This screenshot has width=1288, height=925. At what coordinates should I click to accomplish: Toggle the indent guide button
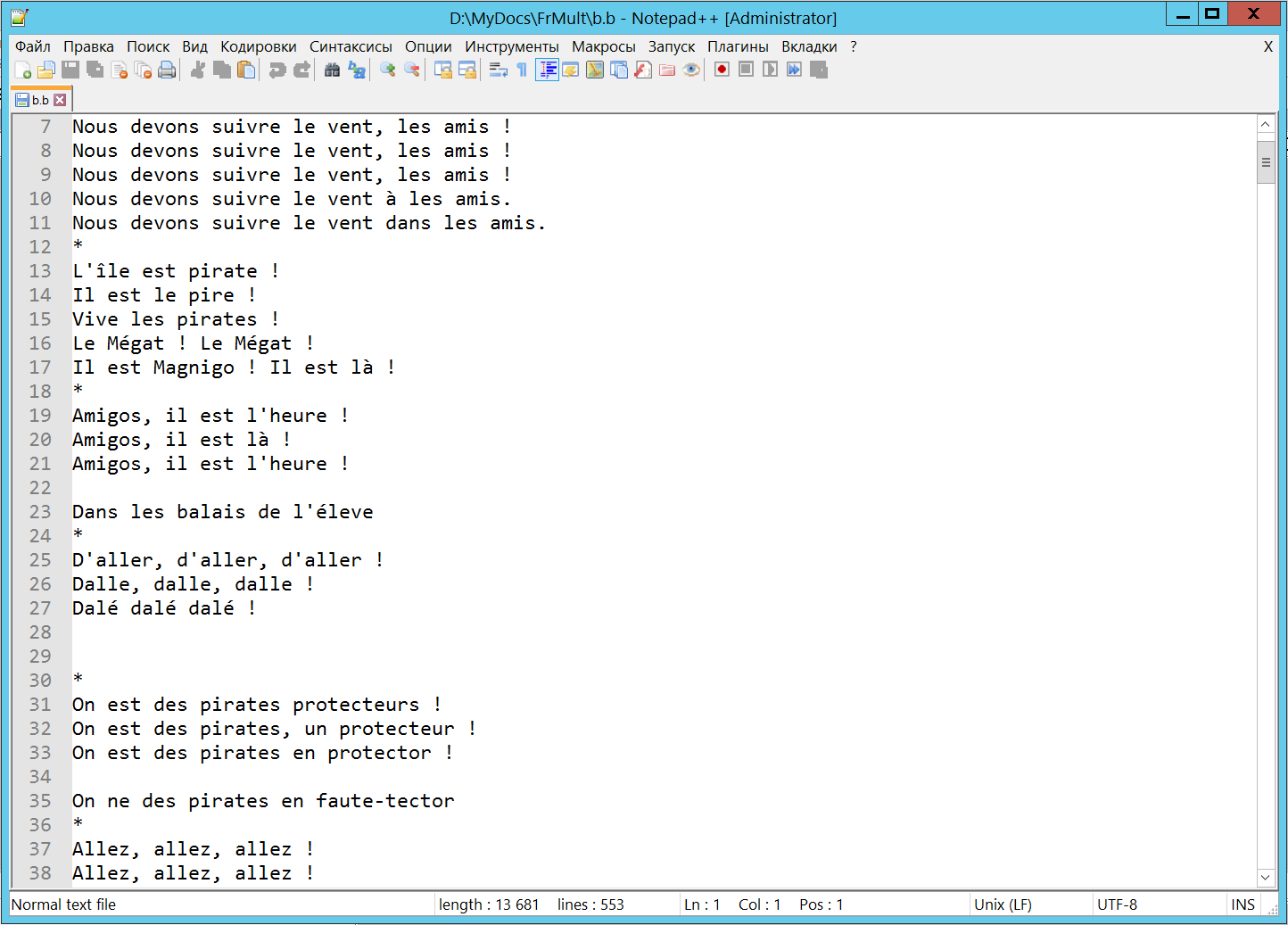coord(547,70)
